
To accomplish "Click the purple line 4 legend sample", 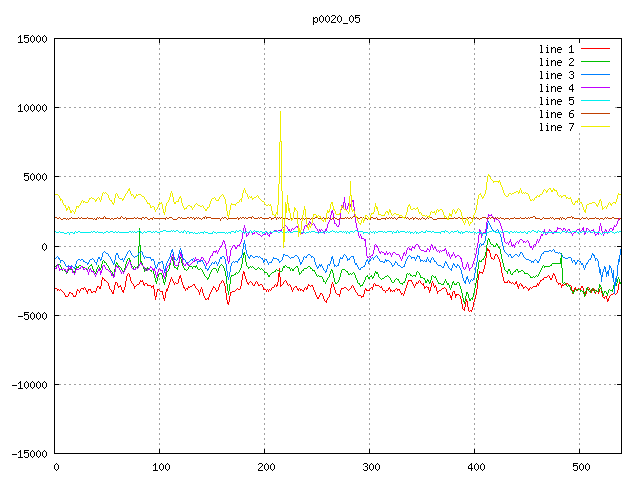I will click(x=595, y=88).
